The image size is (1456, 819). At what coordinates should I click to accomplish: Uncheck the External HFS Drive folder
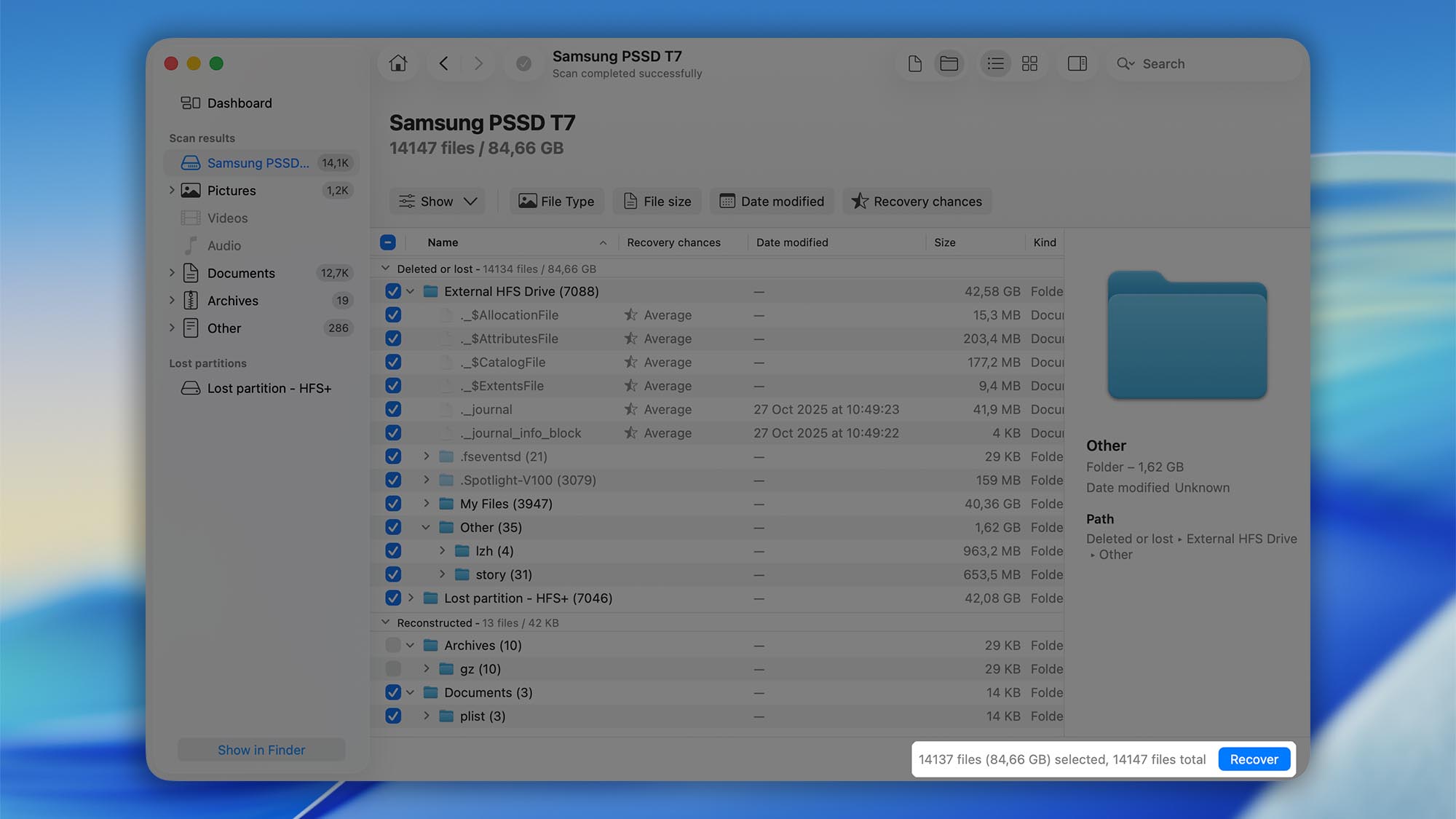[392, 290]
